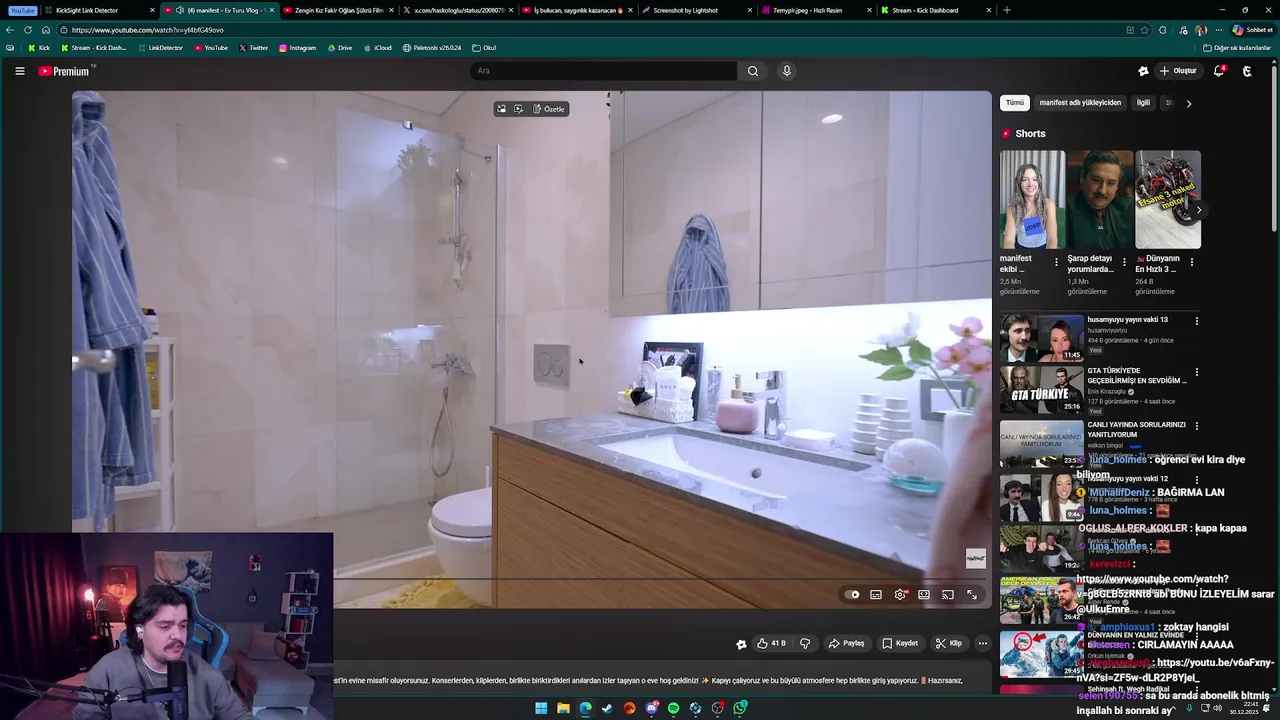
Task: Open the Okul bookmarks folder
Action: 484,48
